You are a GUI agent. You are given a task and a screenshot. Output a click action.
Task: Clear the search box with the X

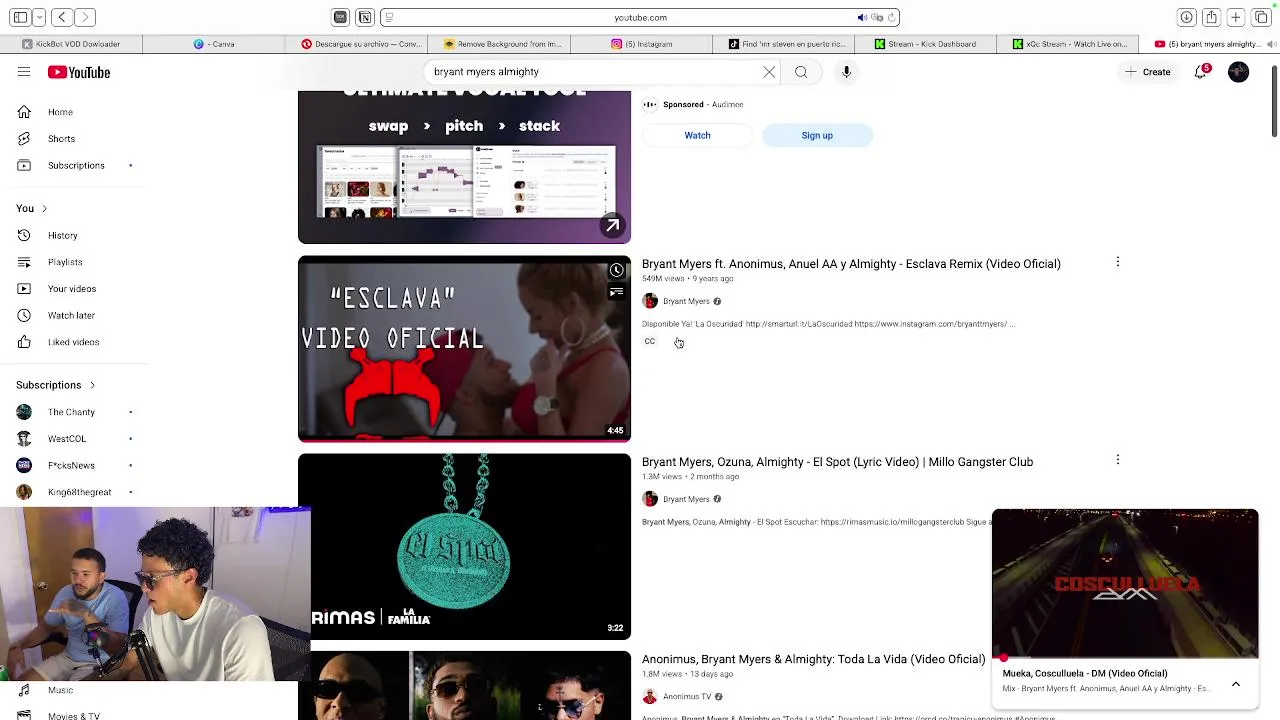coord(769,72)
